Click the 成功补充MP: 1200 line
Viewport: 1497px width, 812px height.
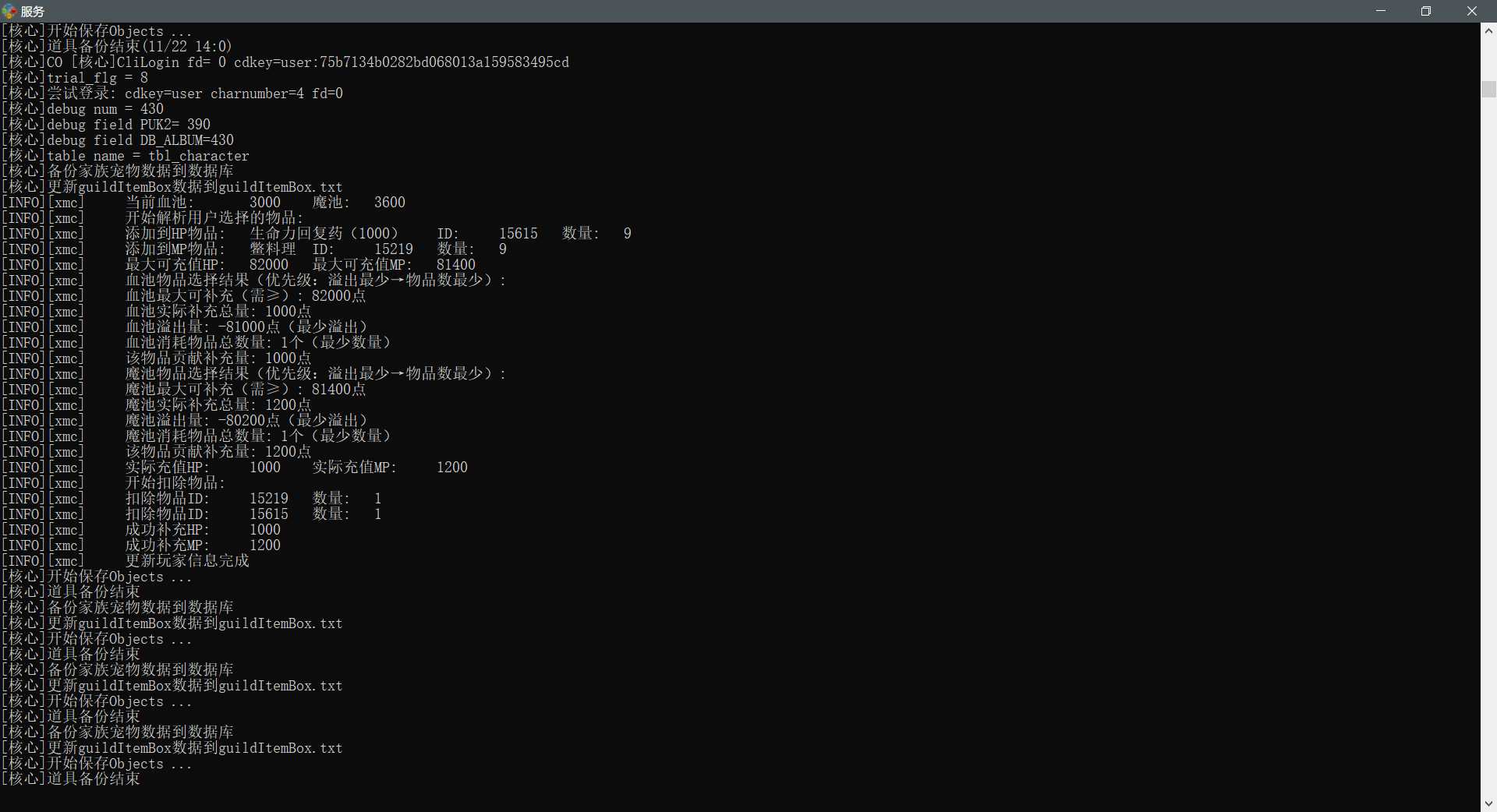click(141, 545)
